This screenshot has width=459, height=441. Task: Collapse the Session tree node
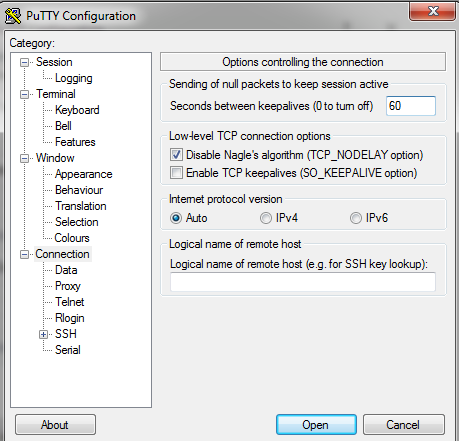pos(24,62)
